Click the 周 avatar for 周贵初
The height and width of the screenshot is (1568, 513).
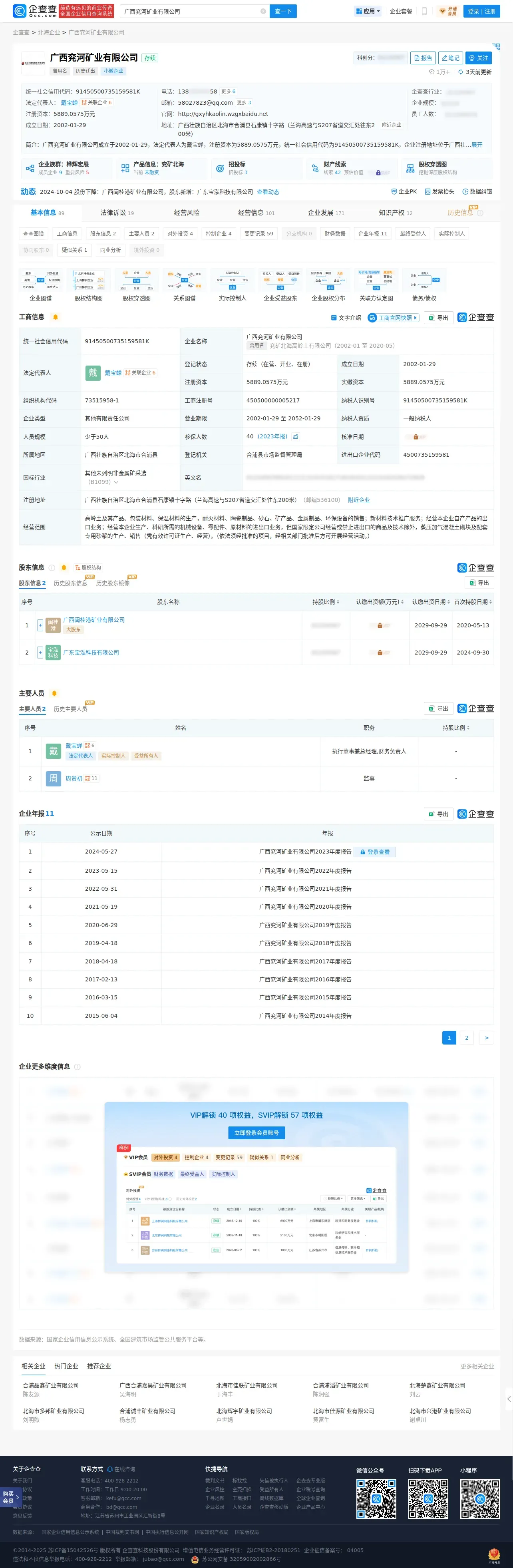pyautogui.click(x=54, y=778)
